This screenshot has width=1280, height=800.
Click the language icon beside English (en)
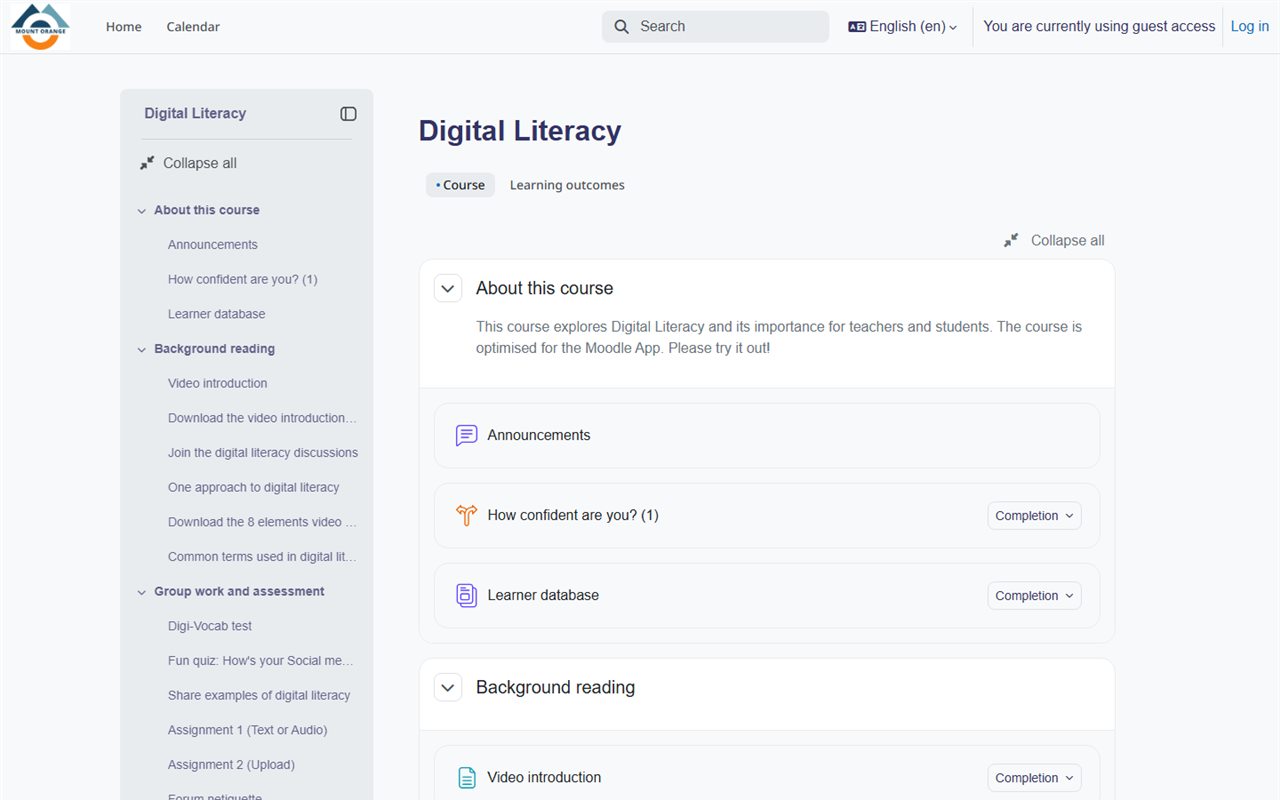pos(857,27)
